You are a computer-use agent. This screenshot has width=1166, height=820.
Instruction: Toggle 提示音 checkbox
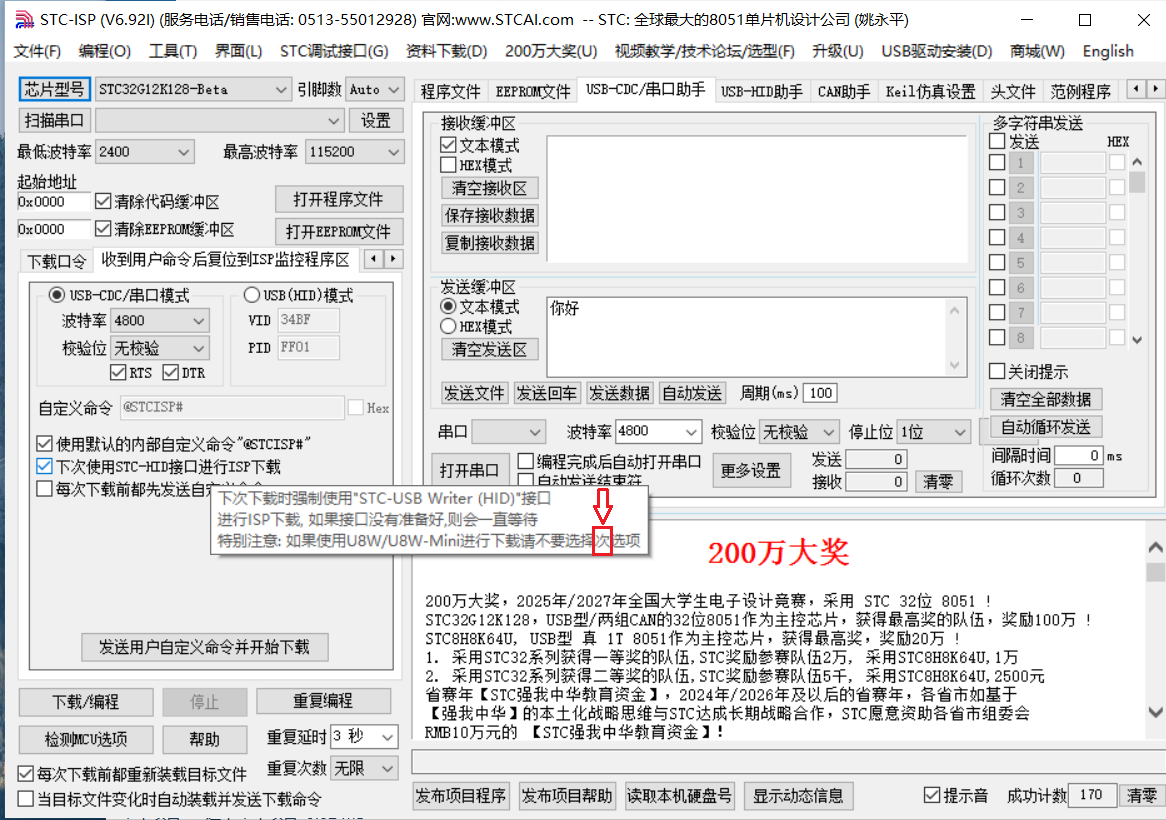pyautogui.click(x=932, y=795)
